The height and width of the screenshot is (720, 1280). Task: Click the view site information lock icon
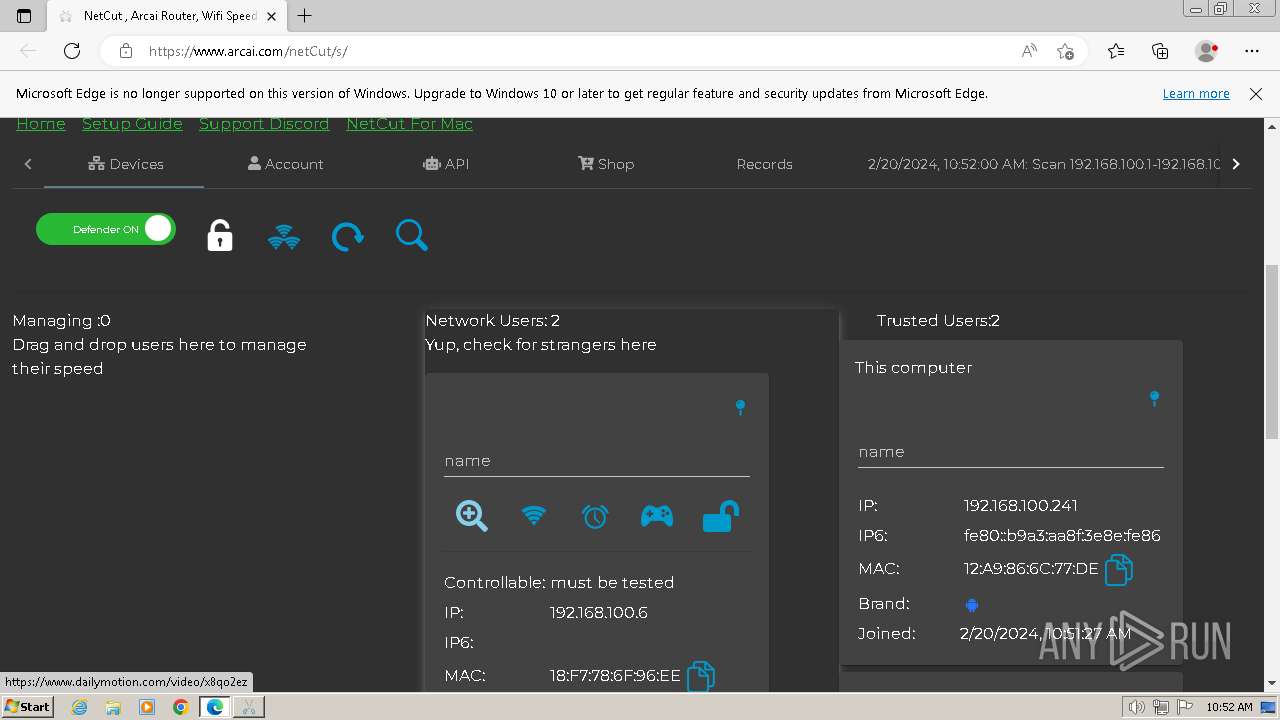click(x=125, y=51)
